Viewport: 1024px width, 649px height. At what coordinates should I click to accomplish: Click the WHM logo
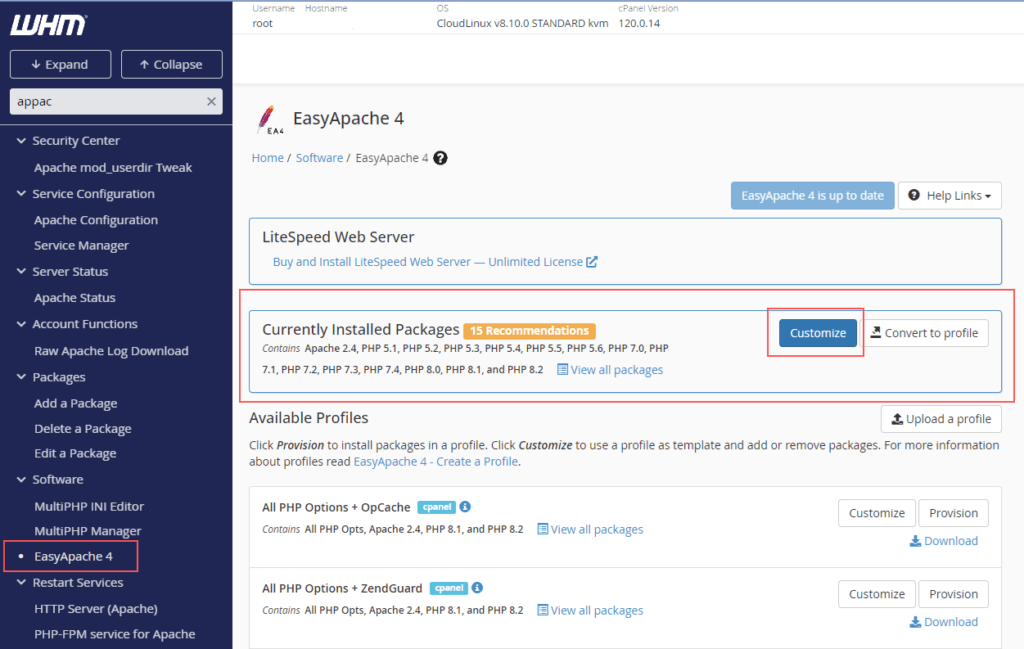point(48,25)
